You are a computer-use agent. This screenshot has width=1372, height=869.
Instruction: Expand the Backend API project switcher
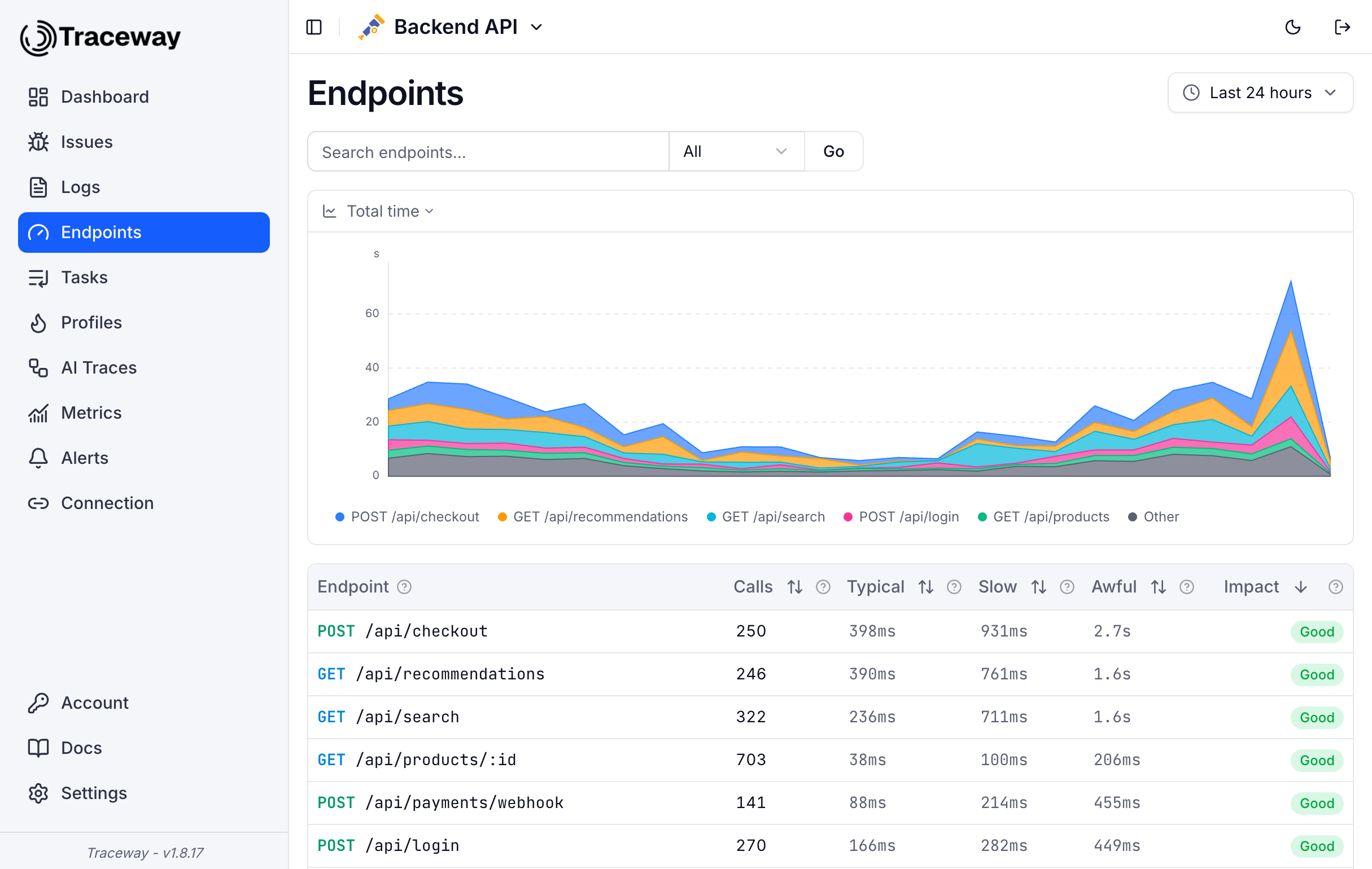(x=536, y=27)
